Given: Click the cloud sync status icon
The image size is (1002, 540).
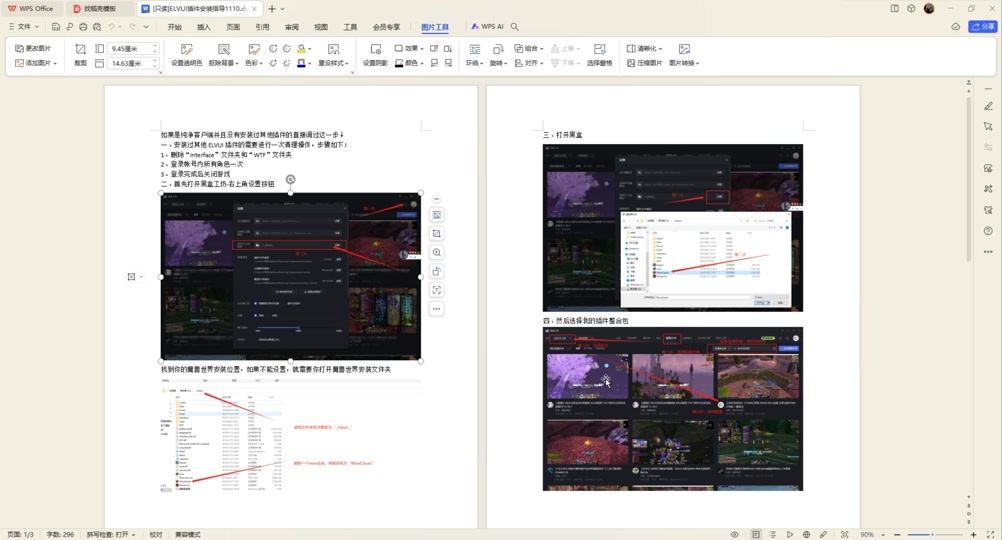Looking at the screenshot, I should (955, 27).
